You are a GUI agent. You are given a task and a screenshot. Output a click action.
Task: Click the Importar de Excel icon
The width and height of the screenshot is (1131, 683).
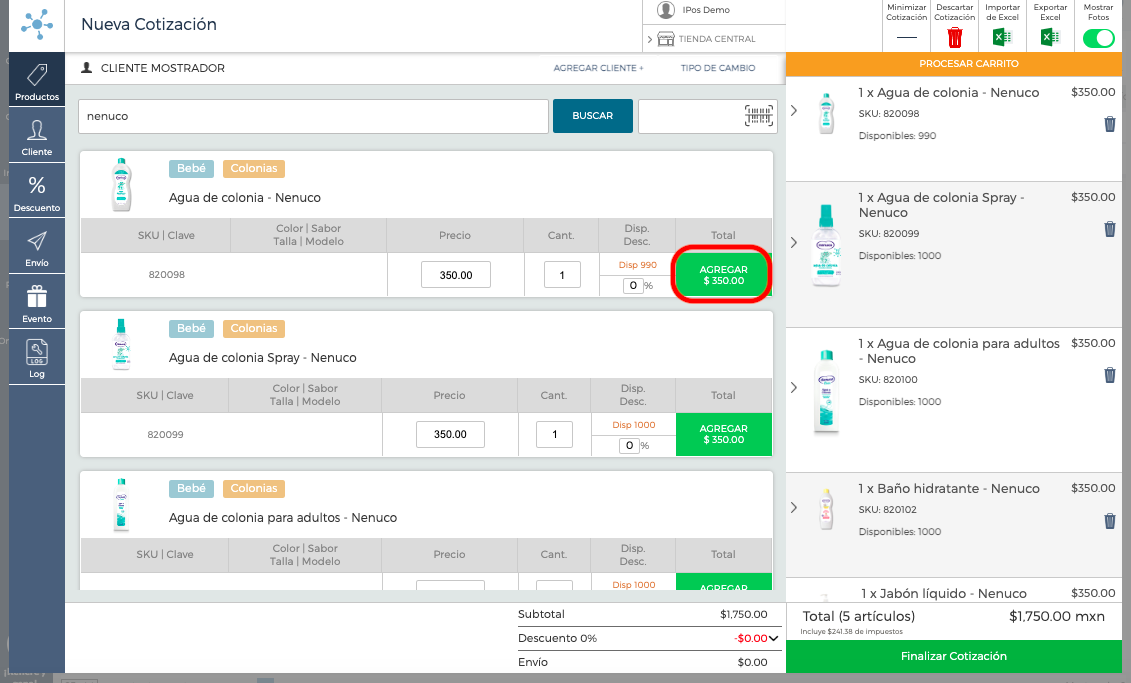[x=1002, y=37]
